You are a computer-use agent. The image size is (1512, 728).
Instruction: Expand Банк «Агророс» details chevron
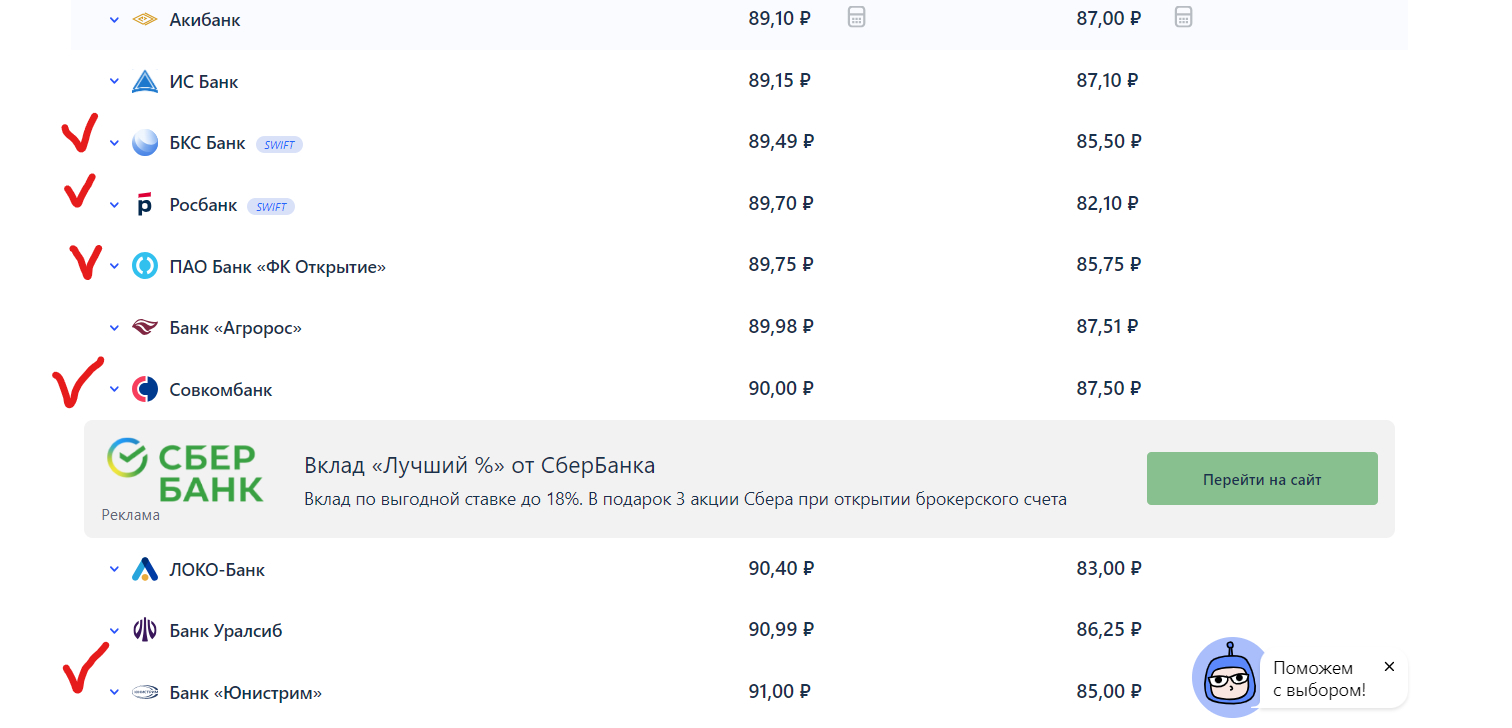pyautogui.click(x=114, y=328)
